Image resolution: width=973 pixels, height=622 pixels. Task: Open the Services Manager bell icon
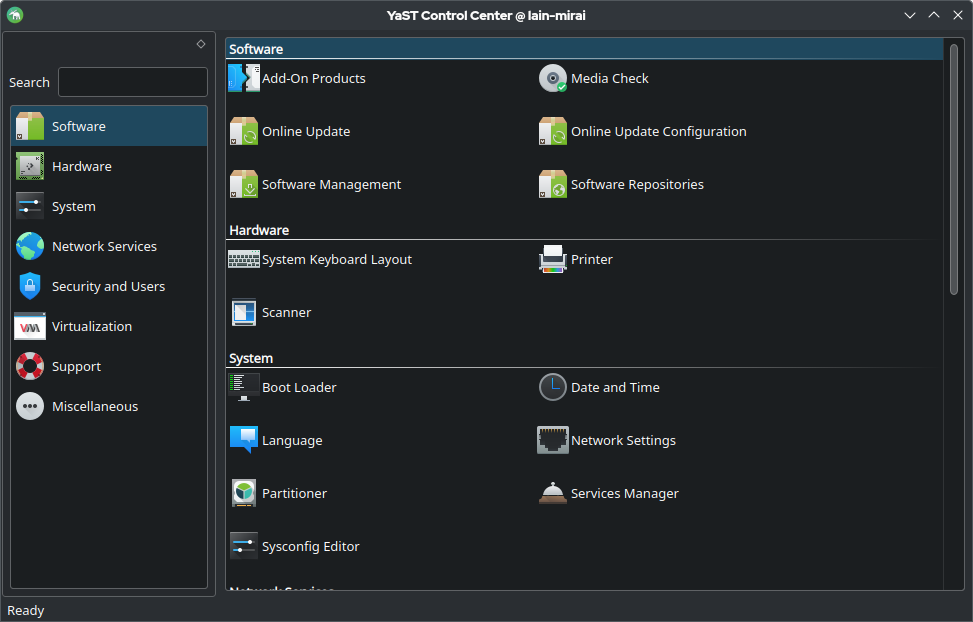[553, 493]
